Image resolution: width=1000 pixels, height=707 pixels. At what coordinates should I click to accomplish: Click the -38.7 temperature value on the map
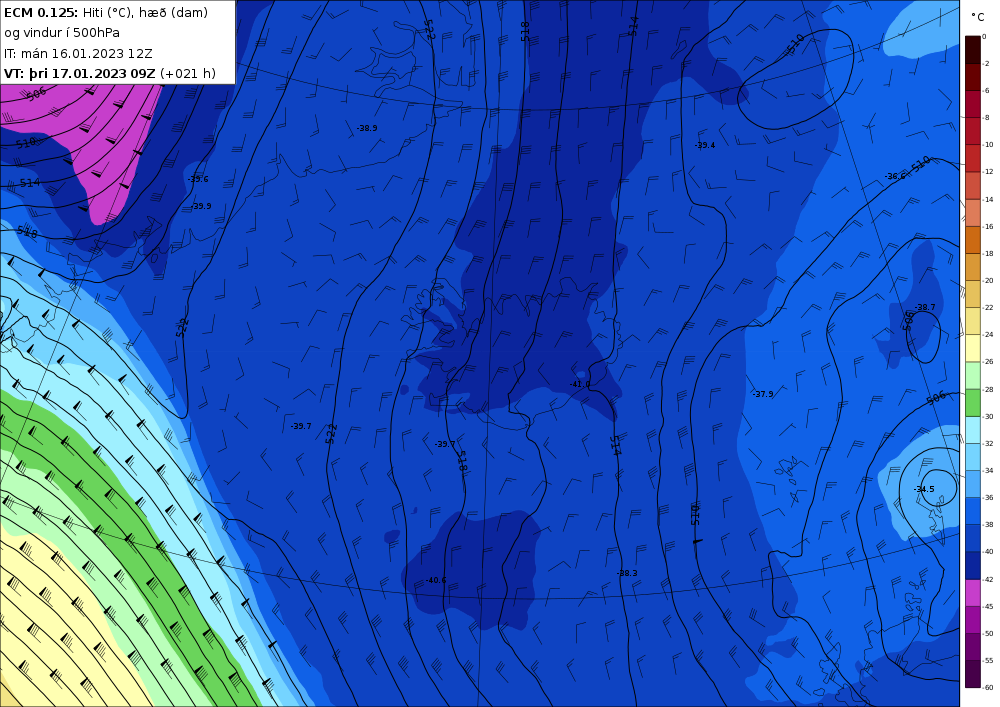coord(925,307)
